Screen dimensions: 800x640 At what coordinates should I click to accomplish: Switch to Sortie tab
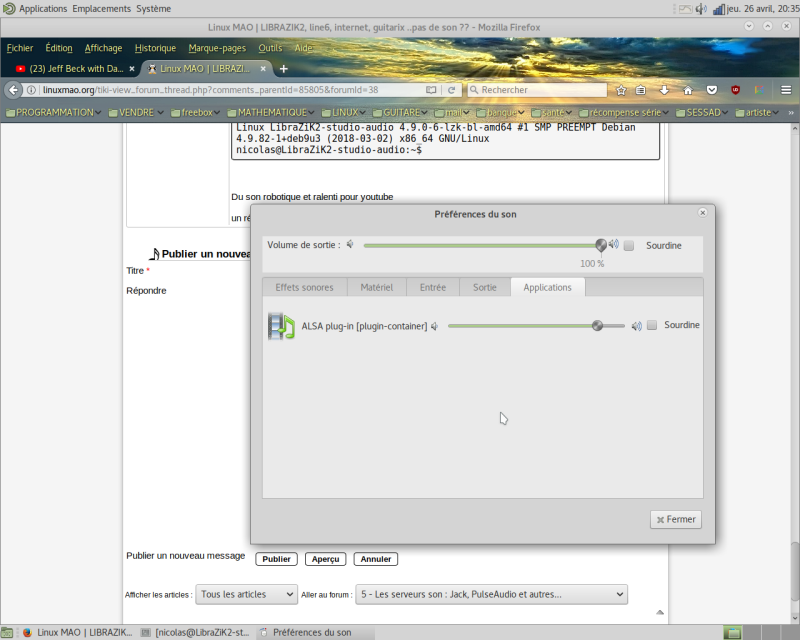pos(485,287)
